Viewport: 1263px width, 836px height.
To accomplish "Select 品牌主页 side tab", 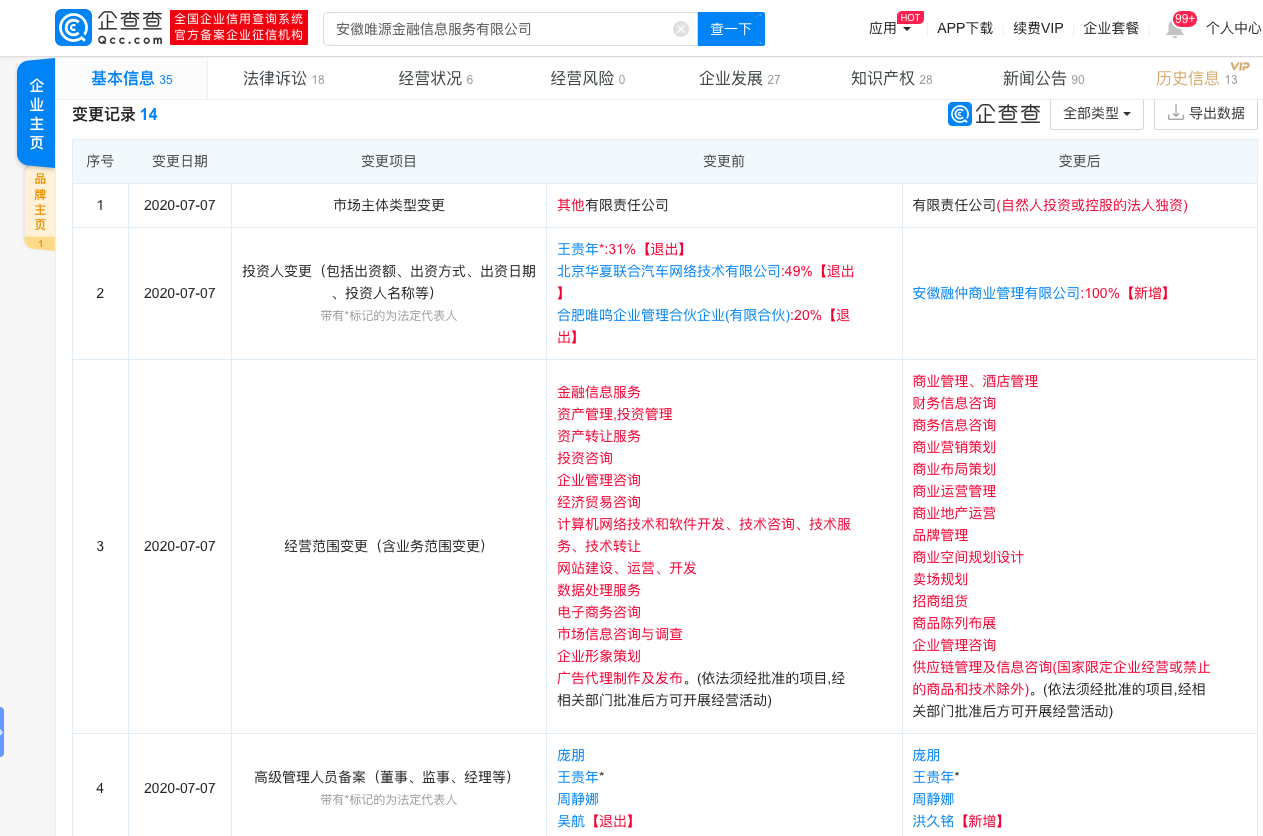I will pos(40,208).
